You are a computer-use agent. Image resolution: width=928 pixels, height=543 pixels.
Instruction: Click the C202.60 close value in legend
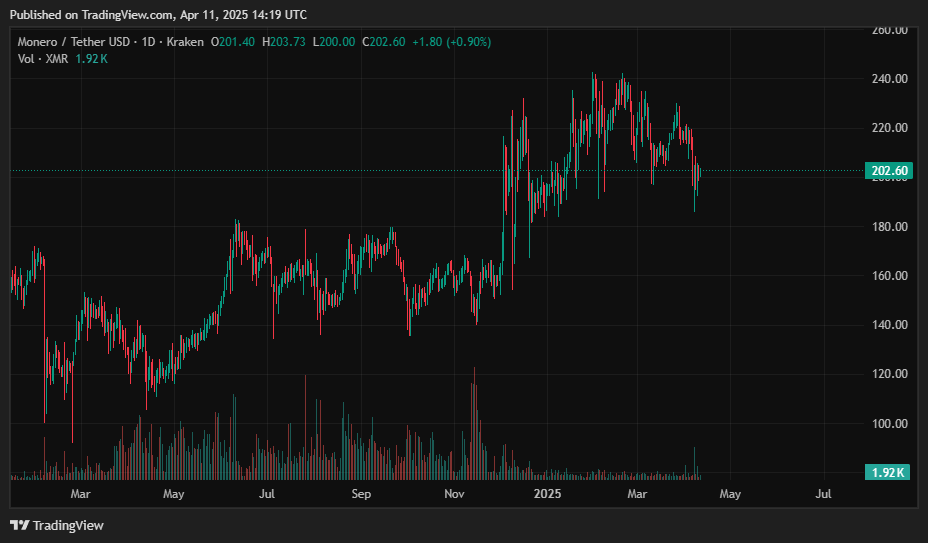point(384,42)
